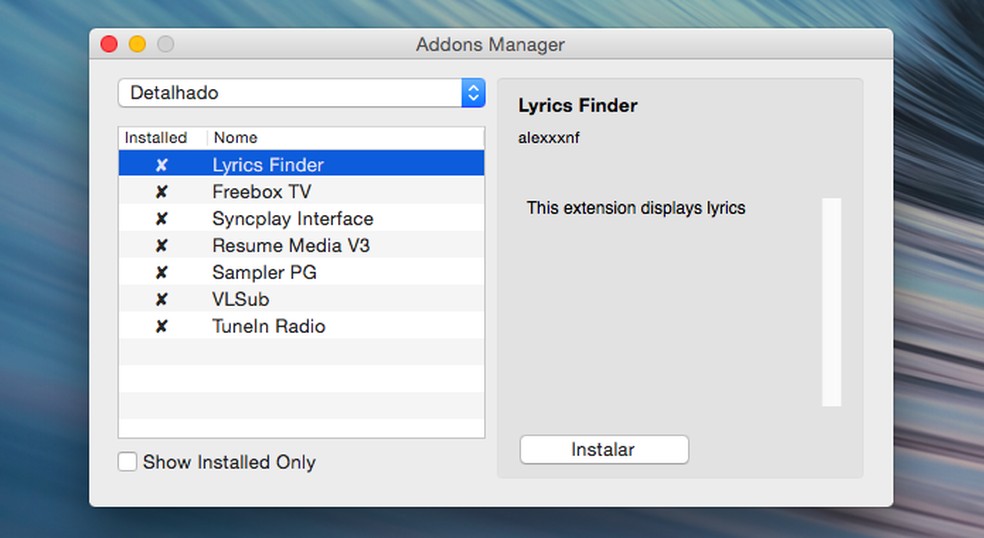Choose the VLSub addon in the list
The height and width of the screenshot is (538, 984).
coord(241,300)
